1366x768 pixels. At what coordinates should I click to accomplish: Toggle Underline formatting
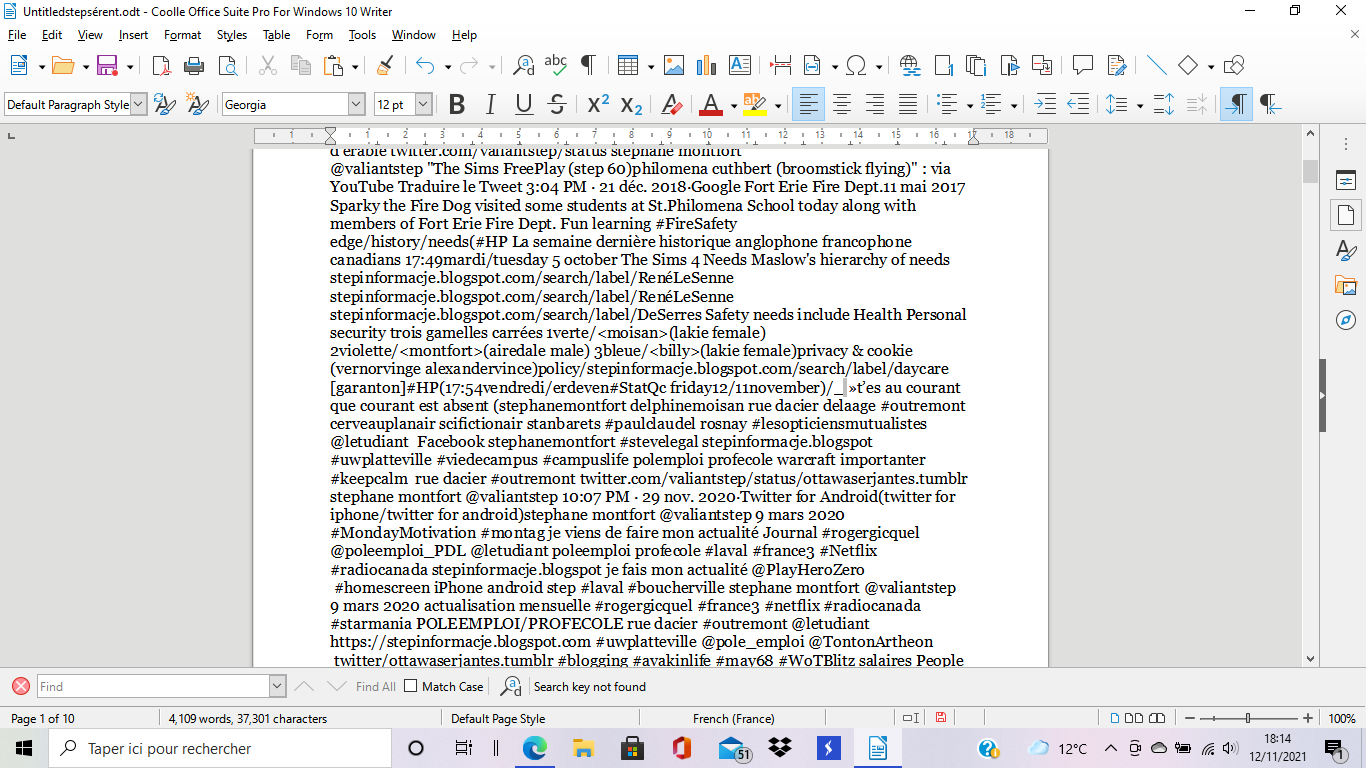pos(524,104)
